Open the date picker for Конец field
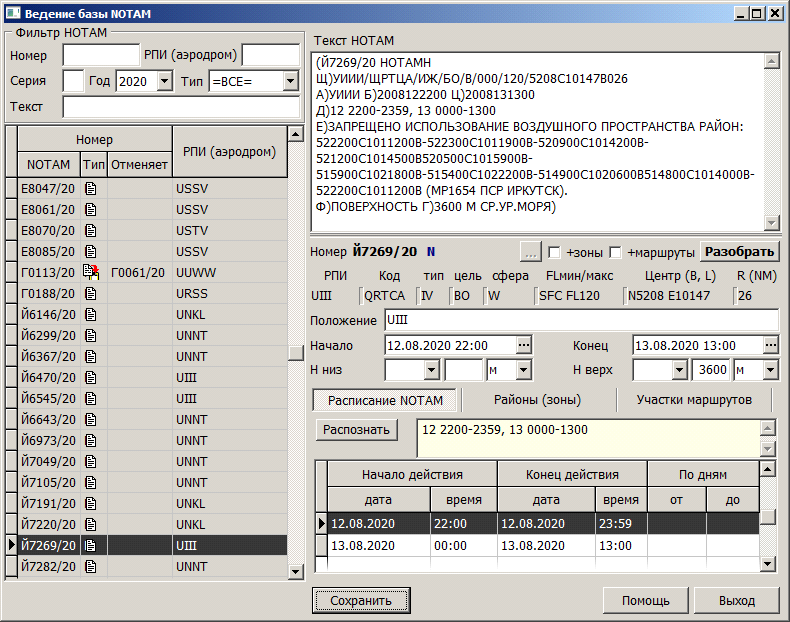This screenshot has height=622, width=790. [x=770, y=345]
